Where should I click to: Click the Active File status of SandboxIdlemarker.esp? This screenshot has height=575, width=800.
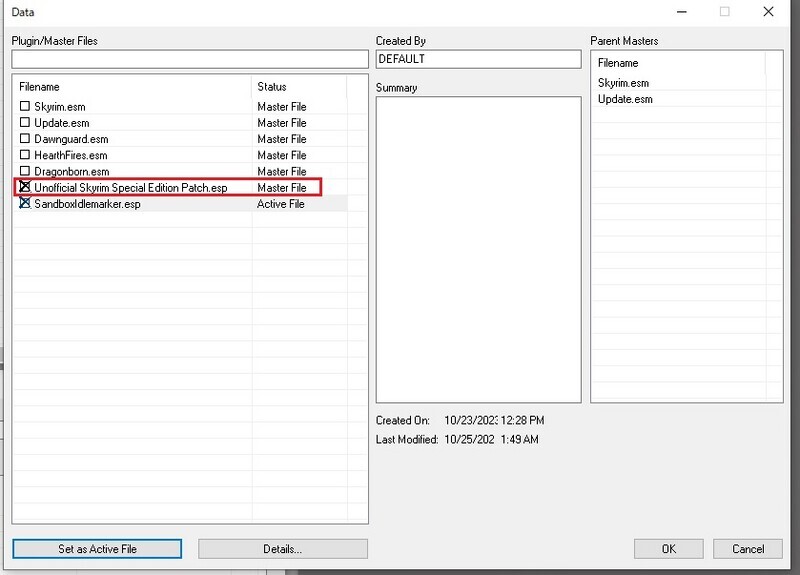pyautogui.click(x=281, y=204)
